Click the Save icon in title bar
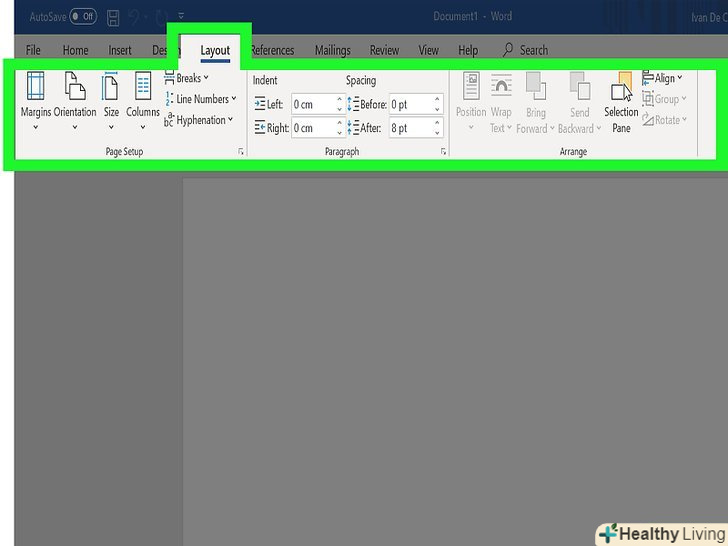 [x=113, y=18]
